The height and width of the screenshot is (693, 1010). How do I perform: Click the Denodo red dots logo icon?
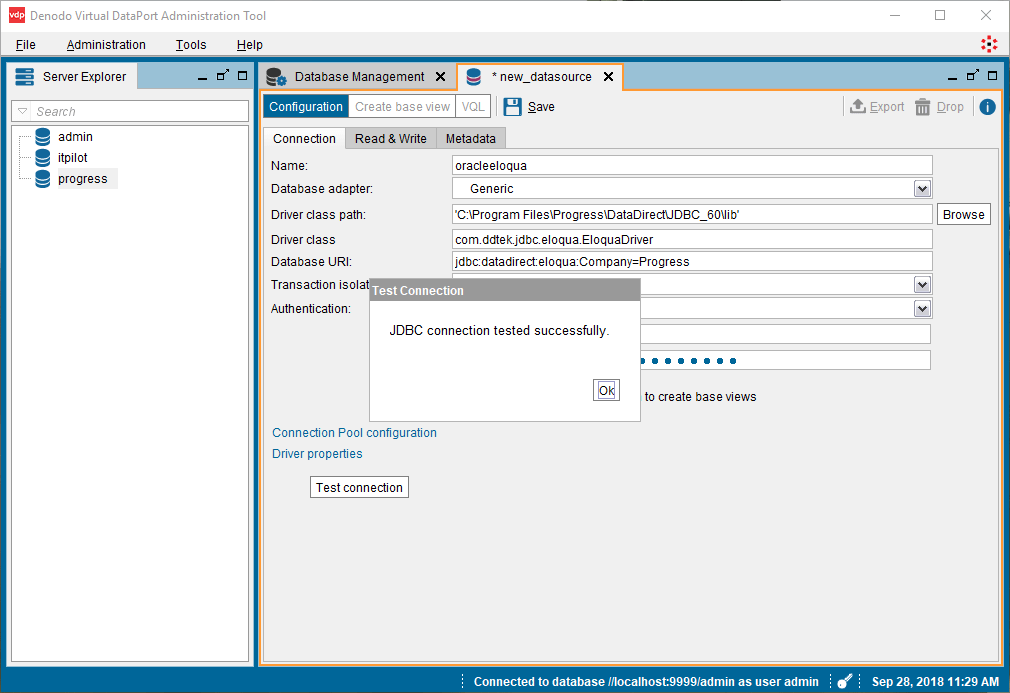(x=989, y=44)
